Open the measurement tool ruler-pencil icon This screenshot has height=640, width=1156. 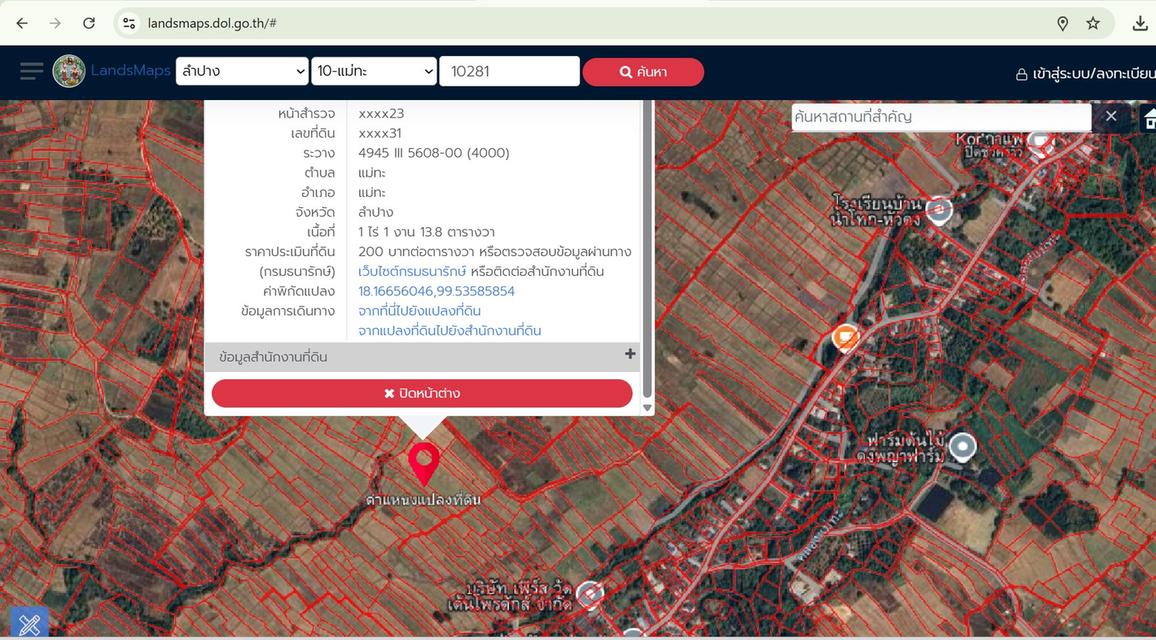point(29,624)
